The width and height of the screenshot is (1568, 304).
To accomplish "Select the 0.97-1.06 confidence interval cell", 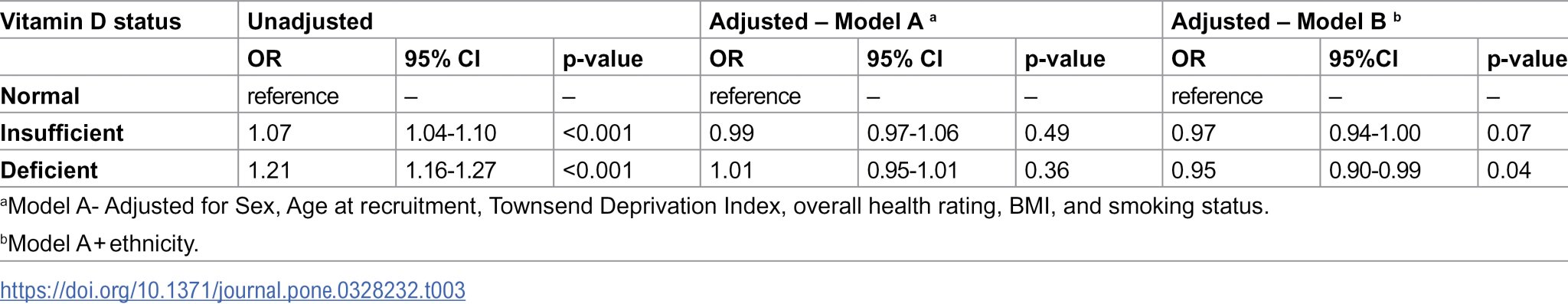I will pos(913,133).
